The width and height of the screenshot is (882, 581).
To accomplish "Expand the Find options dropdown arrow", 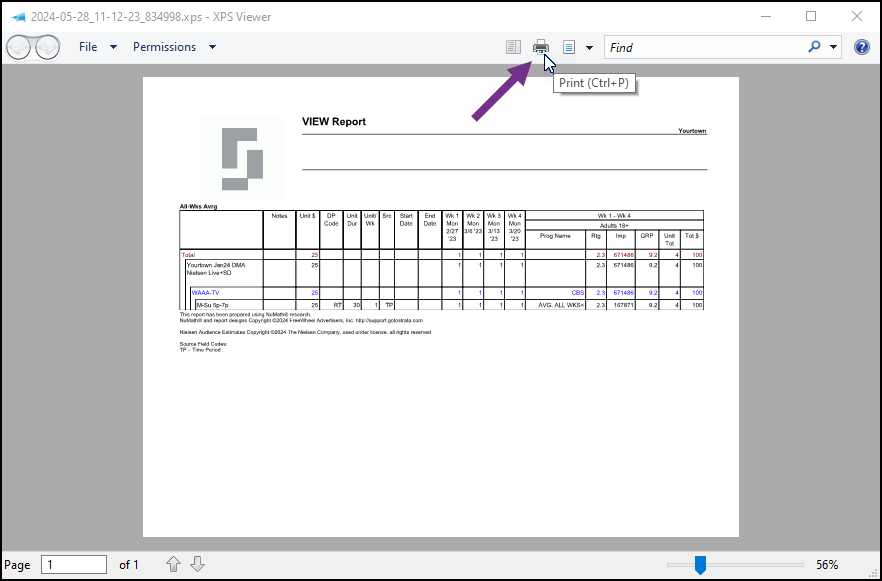I will coord(833,47).
